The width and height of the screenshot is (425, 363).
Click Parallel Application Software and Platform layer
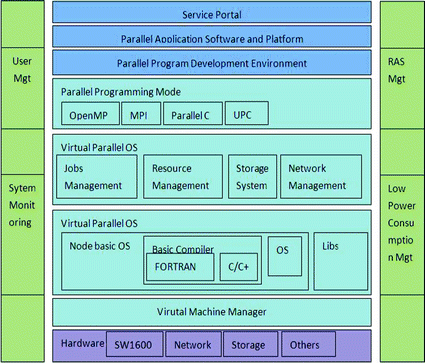point(212,36)
